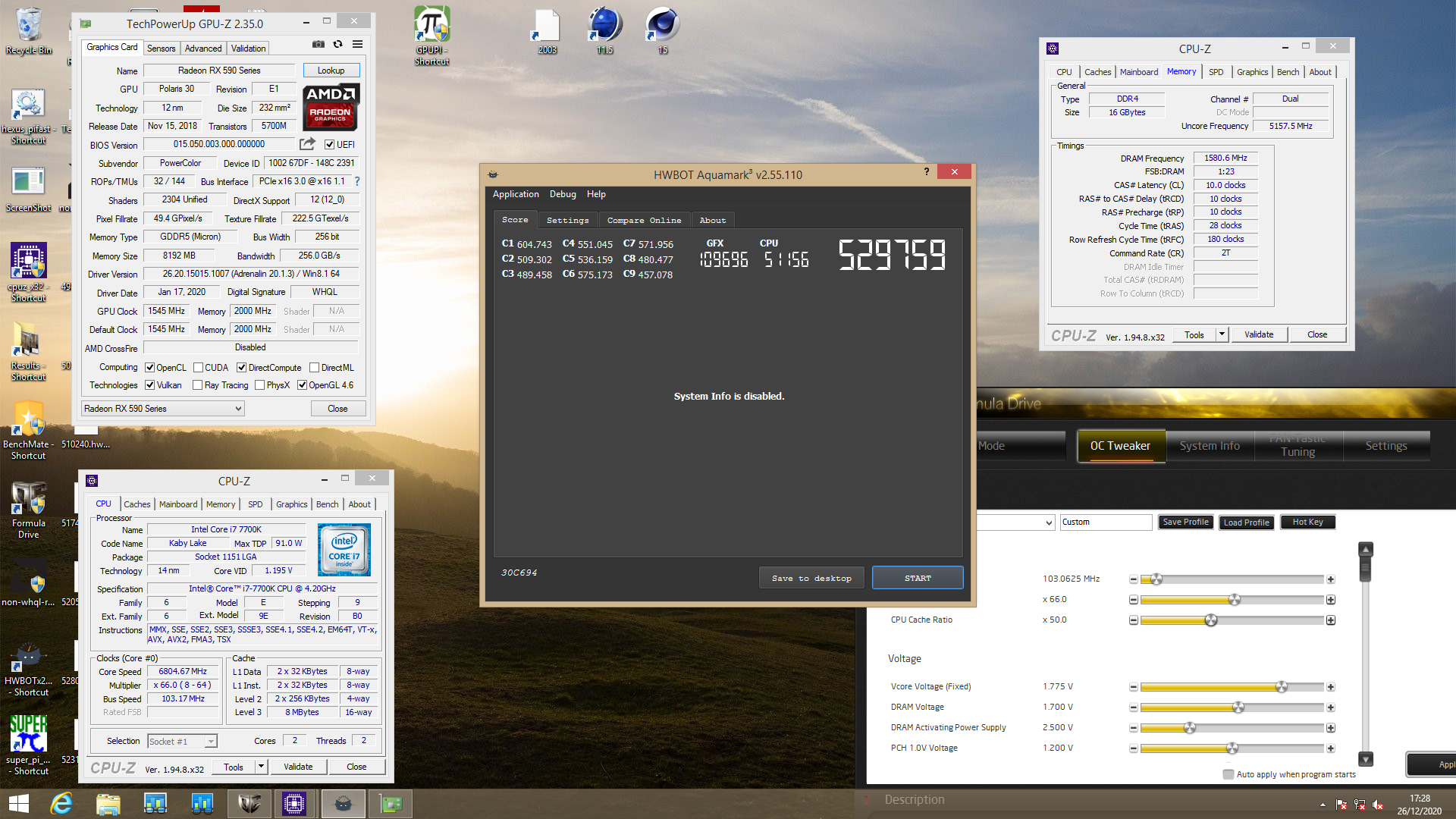Open the GPU-Z hamburger menu icon
The height and width of the screenshot is (819, 1456).
click(358, 45)
